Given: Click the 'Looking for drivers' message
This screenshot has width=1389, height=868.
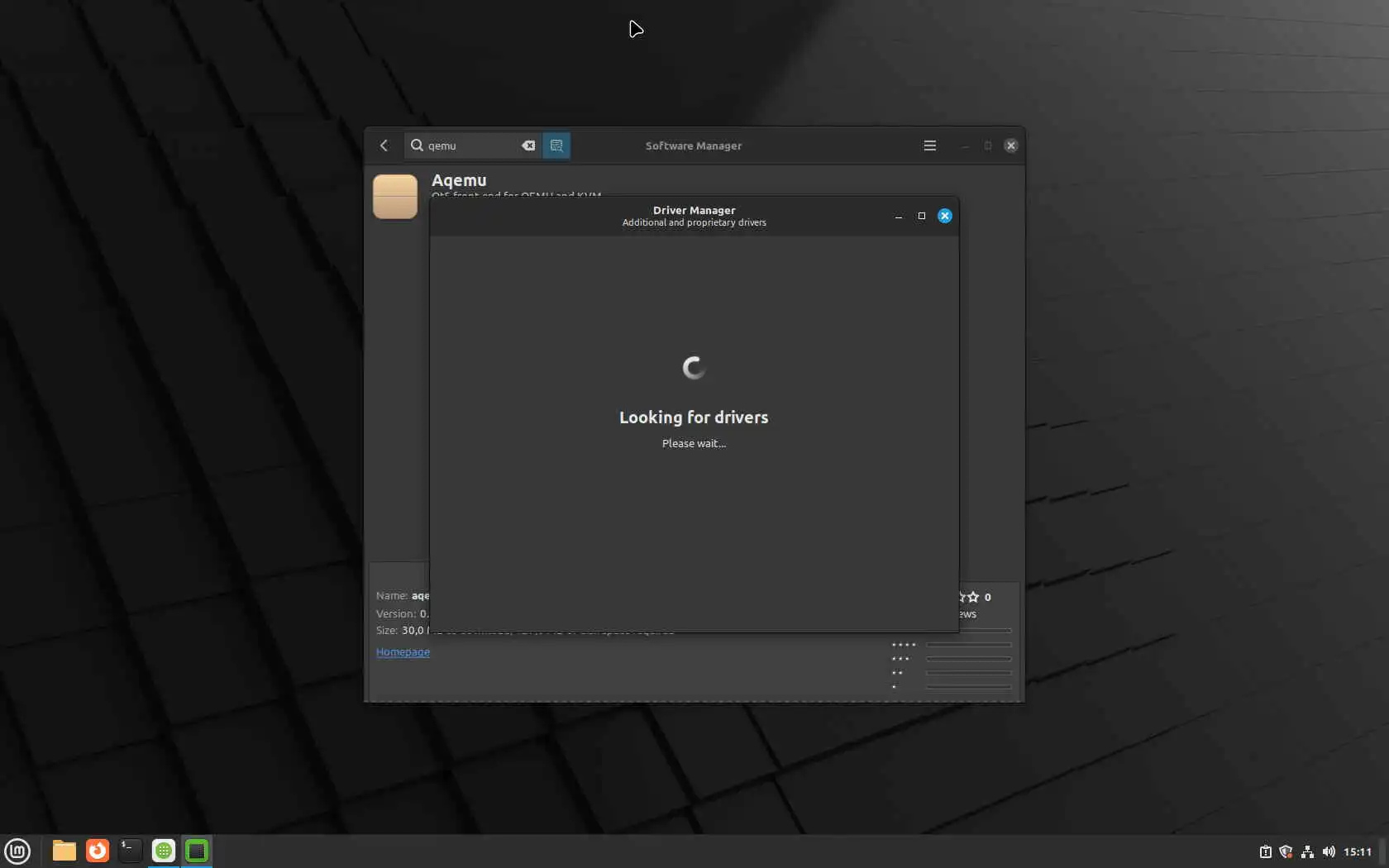Looking at the screenshot, I should (694, 417).
